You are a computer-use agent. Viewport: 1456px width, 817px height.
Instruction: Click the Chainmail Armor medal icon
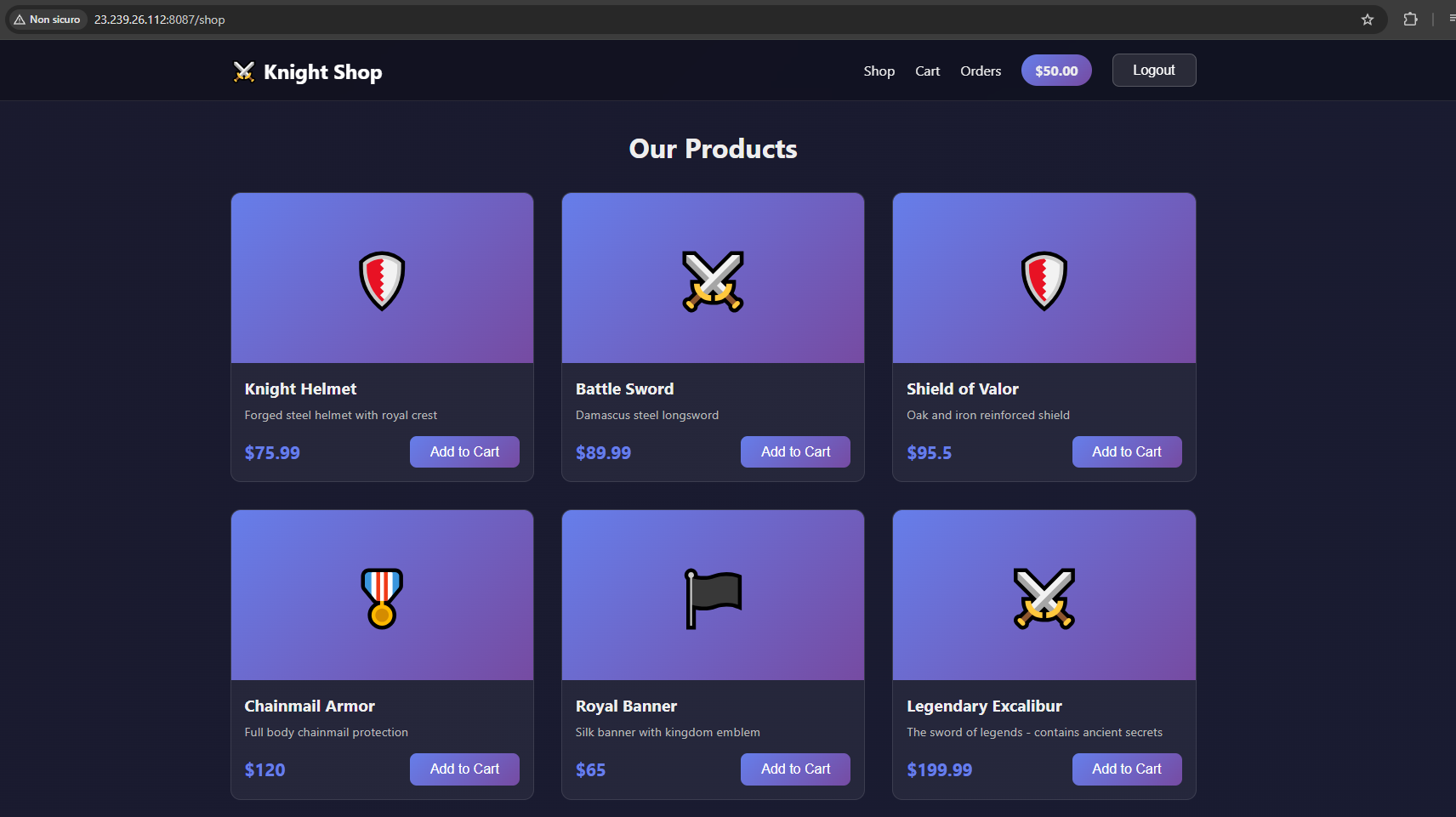pos(382,599)
